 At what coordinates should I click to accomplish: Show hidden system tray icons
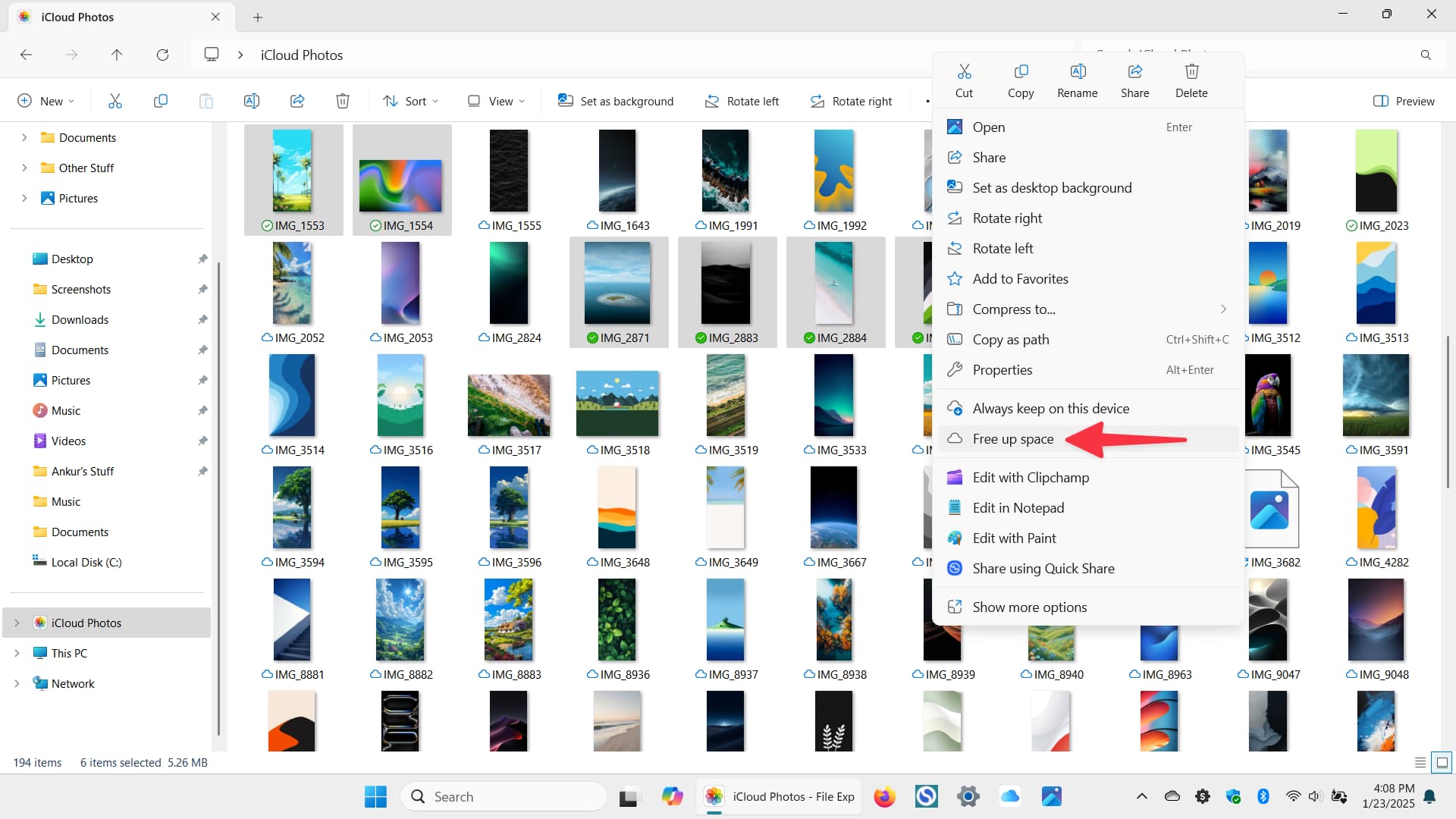(1141, 796)
